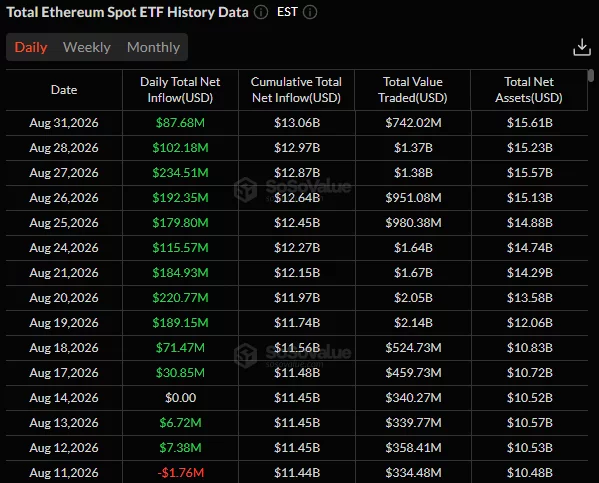
Task: Select the Aug 19,2026 date cell
Action: pos(64,323)
